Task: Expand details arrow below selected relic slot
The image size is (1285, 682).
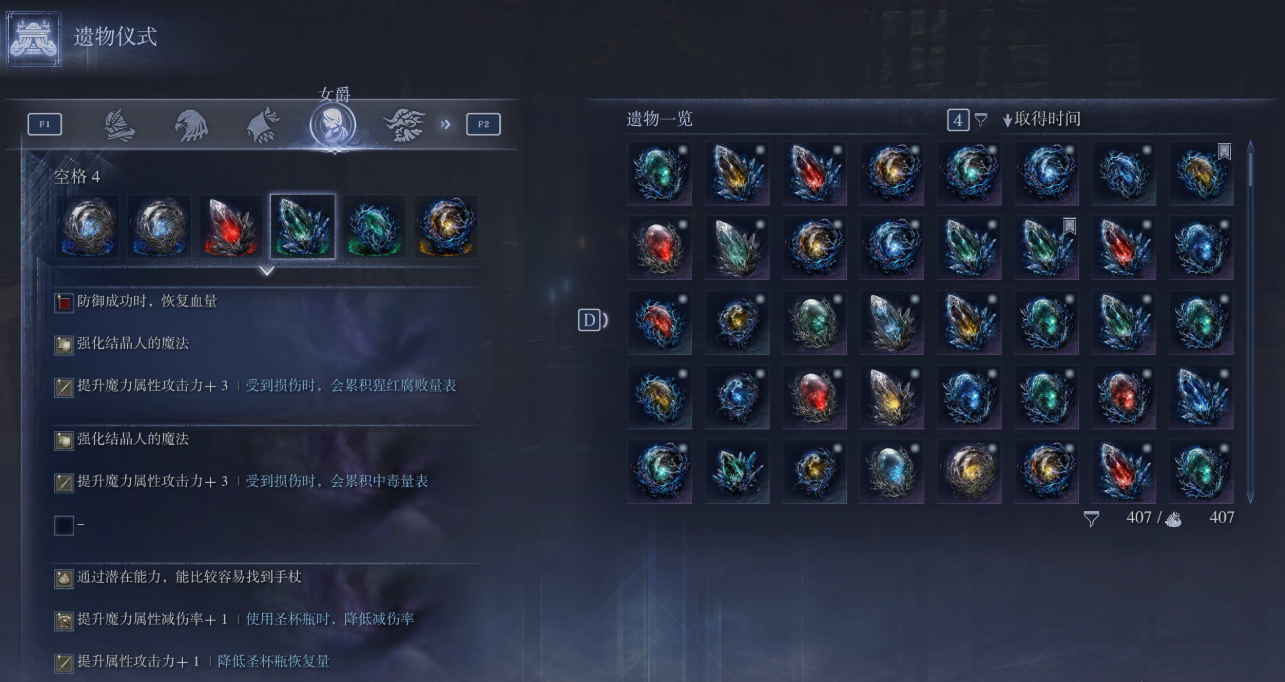Action: (x=267, y=270)
